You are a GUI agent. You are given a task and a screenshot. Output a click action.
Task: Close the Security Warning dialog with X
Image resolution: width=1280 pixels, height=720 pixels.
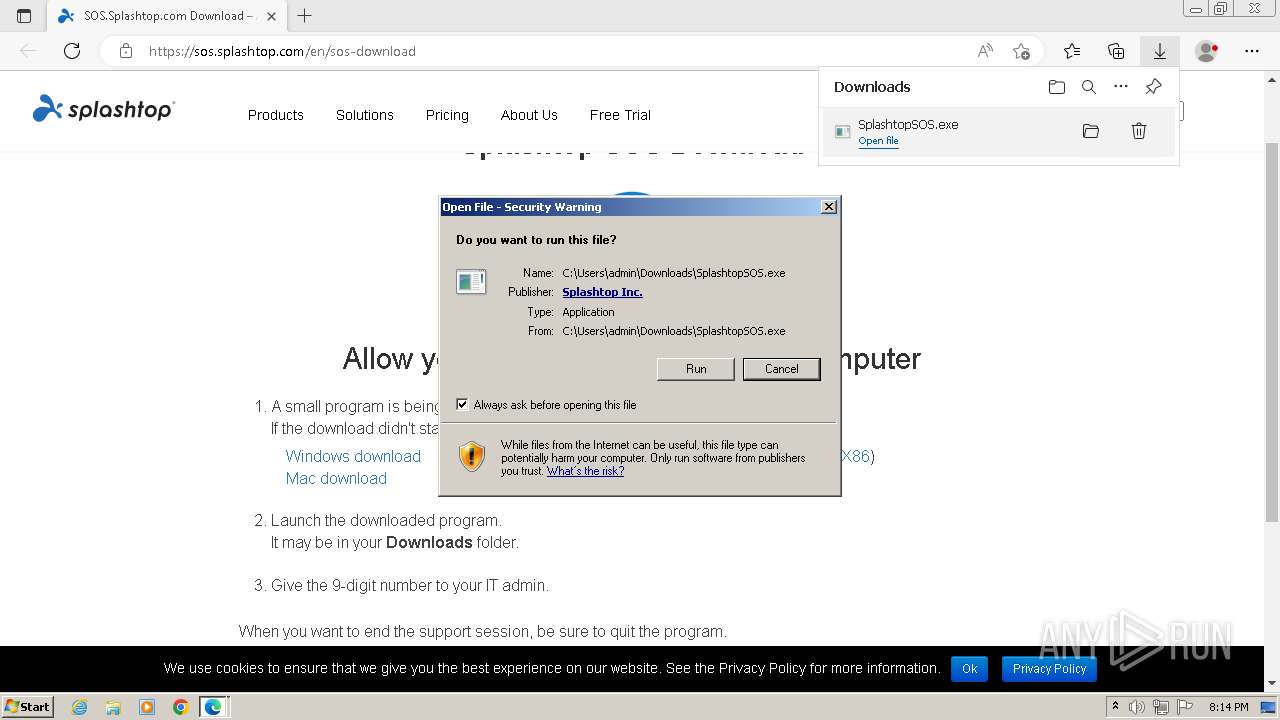[x=828, y=207]
